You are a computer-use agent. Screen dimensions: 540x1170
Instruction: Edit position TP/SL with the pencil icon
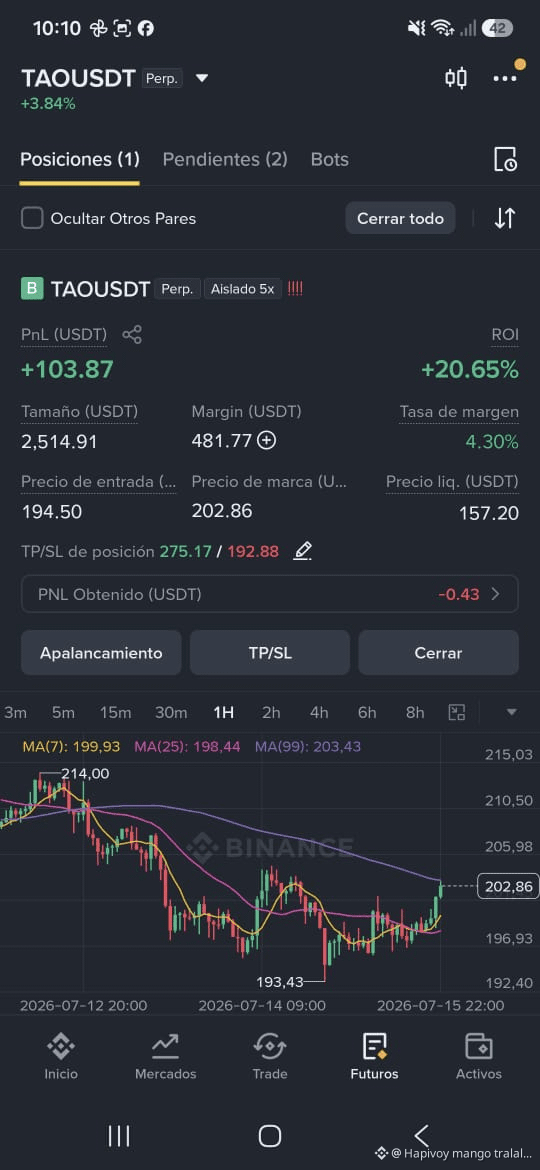[302, 551]
